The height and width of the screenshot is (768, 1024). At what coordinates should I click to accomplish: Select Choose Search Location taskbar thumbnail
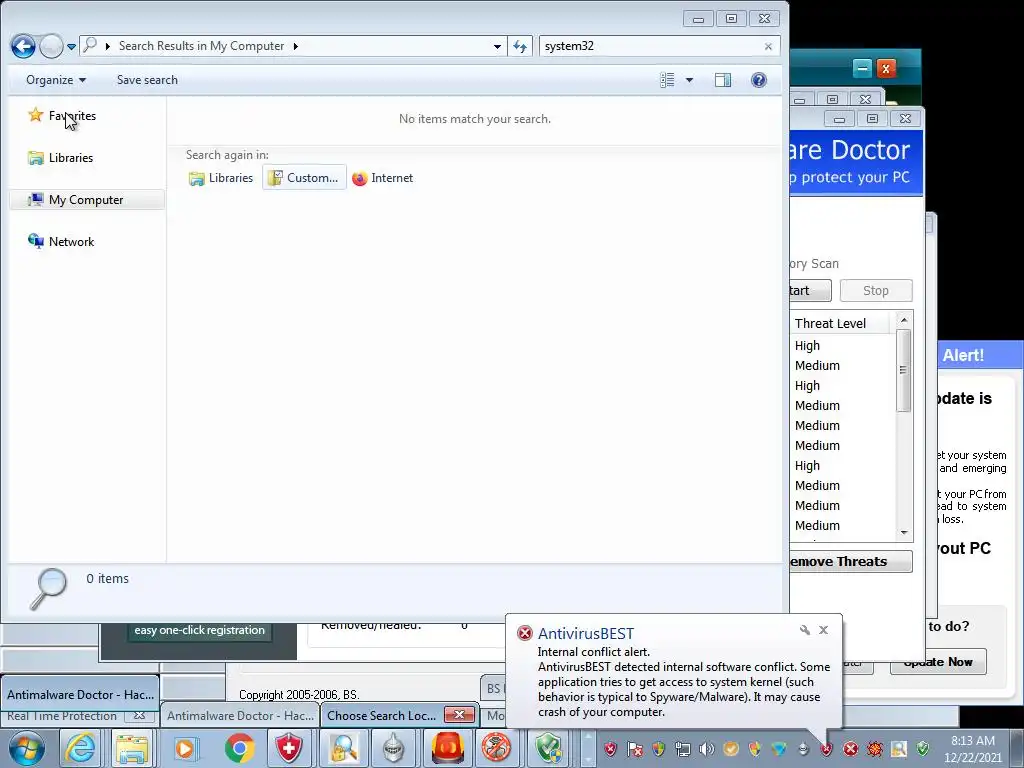pyautogui.click(x=382, y=716)
